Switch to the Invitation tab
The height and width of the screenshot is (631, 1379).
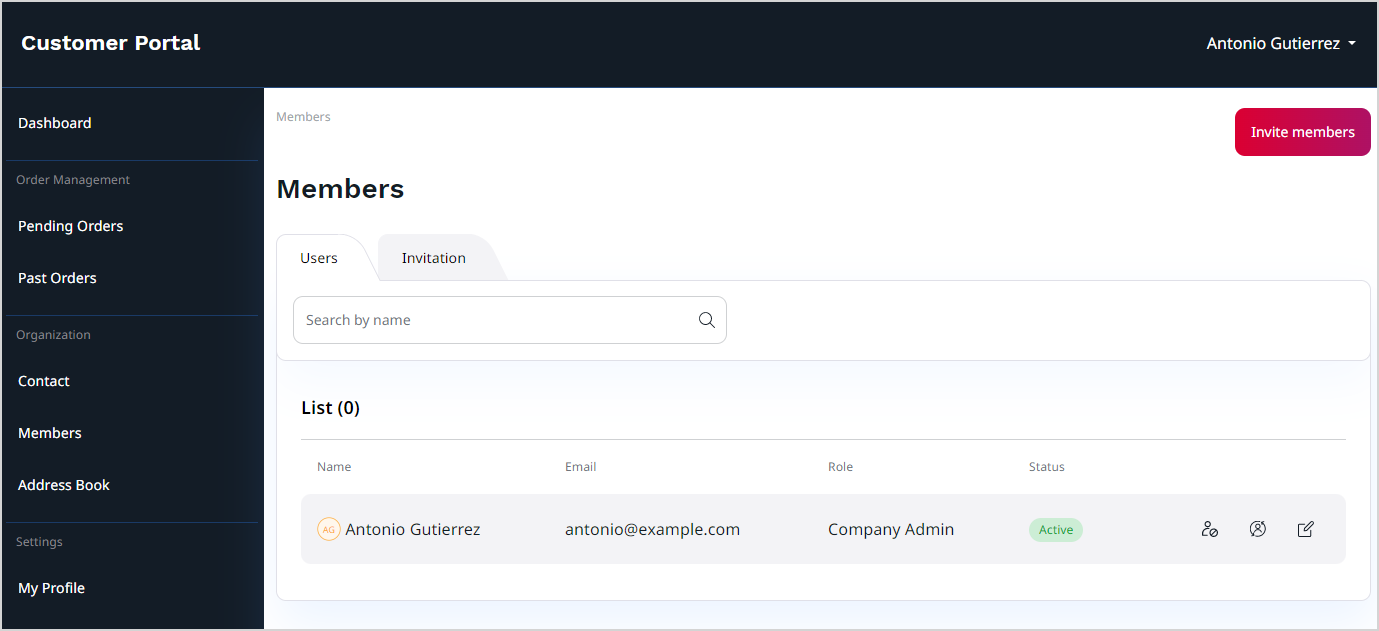433,258
